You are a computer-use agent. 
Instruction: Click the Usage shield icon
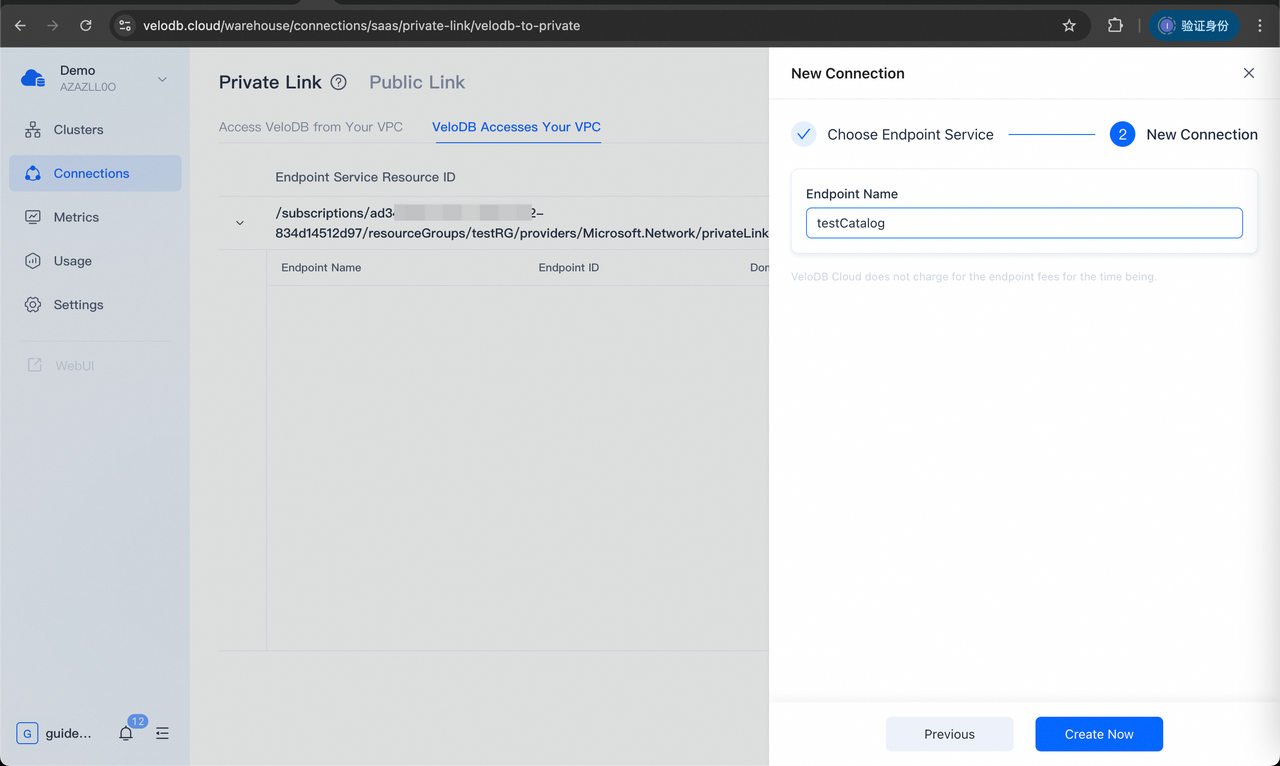point(33,261)
